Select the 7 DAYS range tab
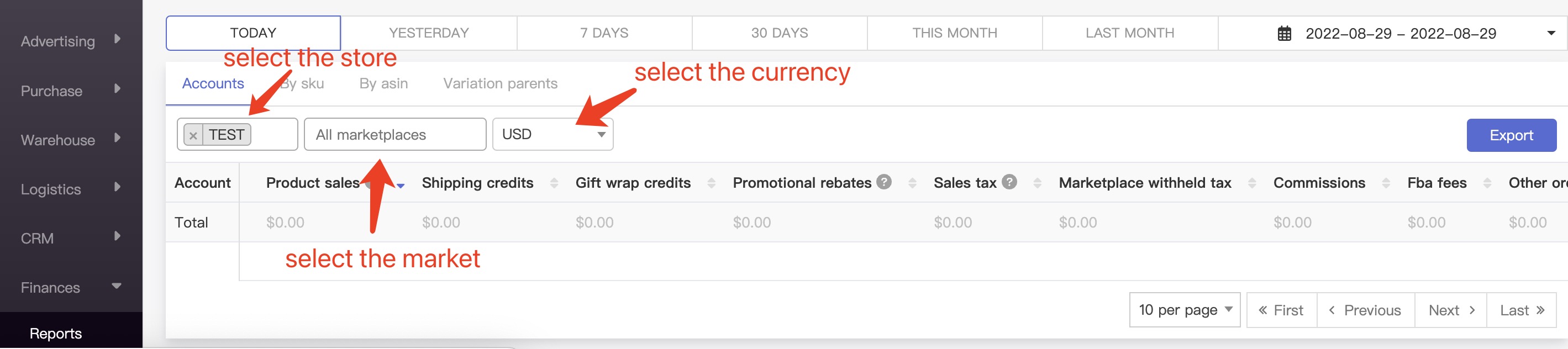 [604, 33]
